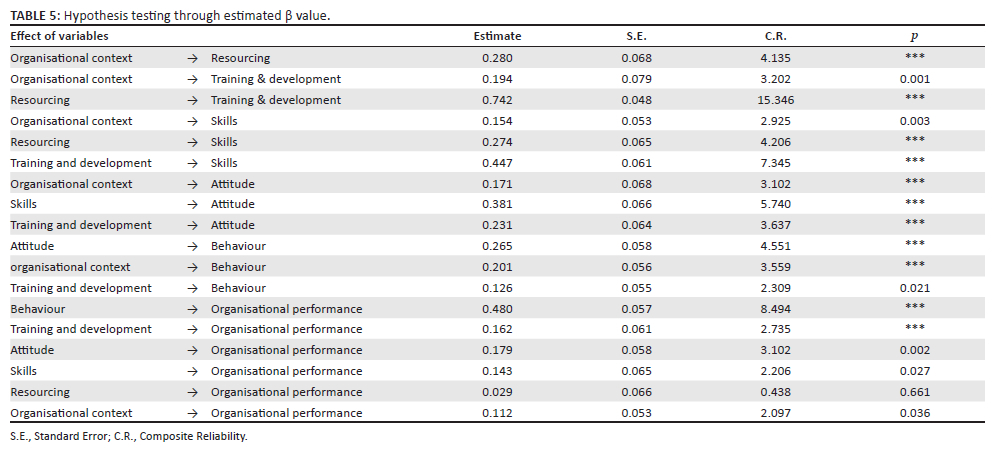This screenshot has width=1001, height=451.
Task: Click the footnote text below the table
Action: [x=128, y=436]
